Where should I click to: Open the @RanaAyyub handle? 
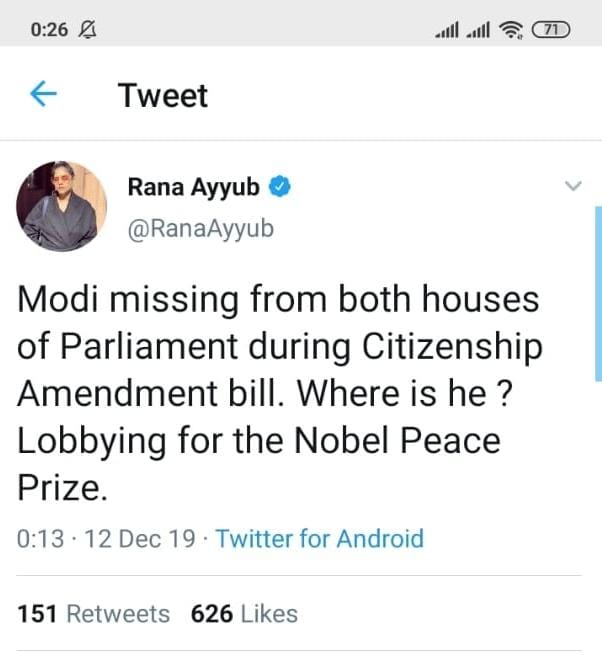(200, 228)
